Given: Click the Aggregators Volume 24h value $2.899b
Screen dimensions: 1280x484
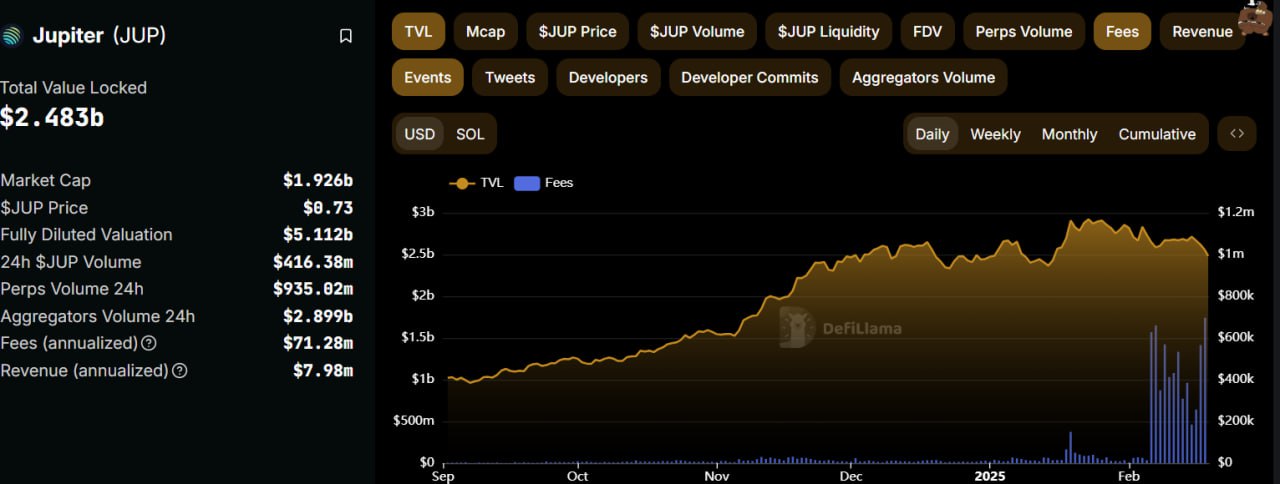Looking at the screenshot, I should 318,316.
